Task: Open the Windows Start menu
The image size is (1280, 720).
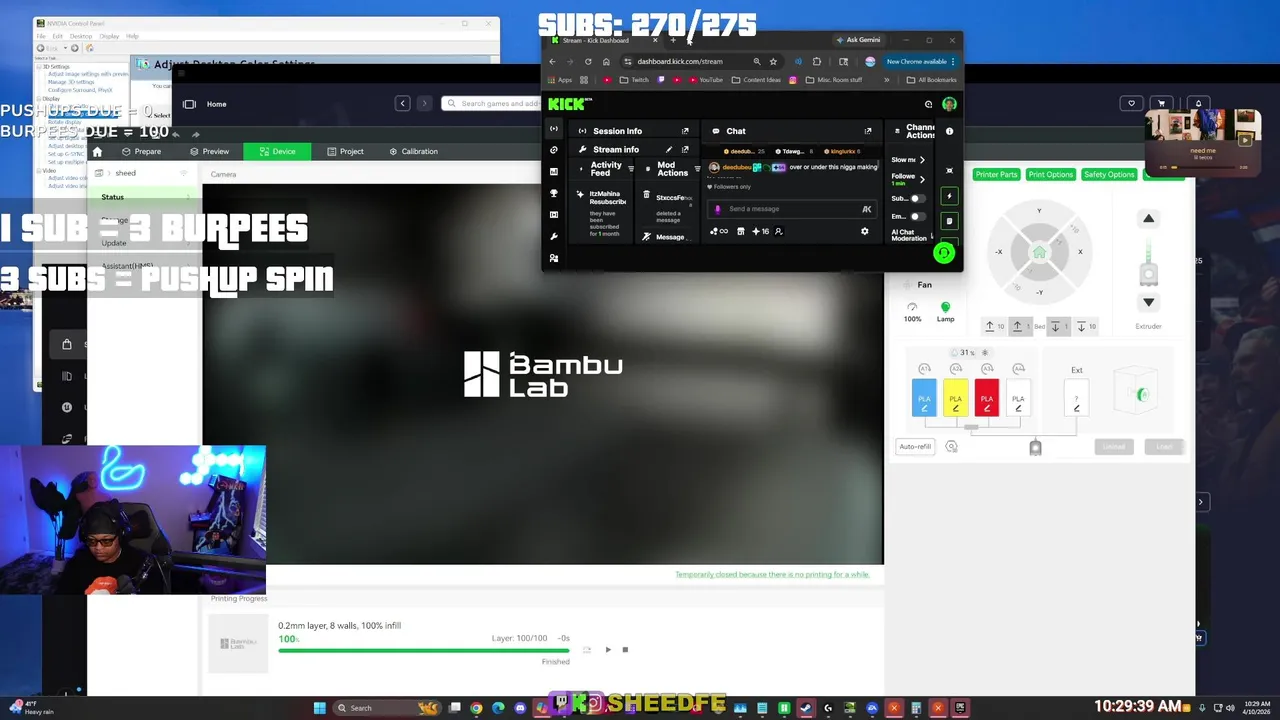Action: click(x=319, y=708)
